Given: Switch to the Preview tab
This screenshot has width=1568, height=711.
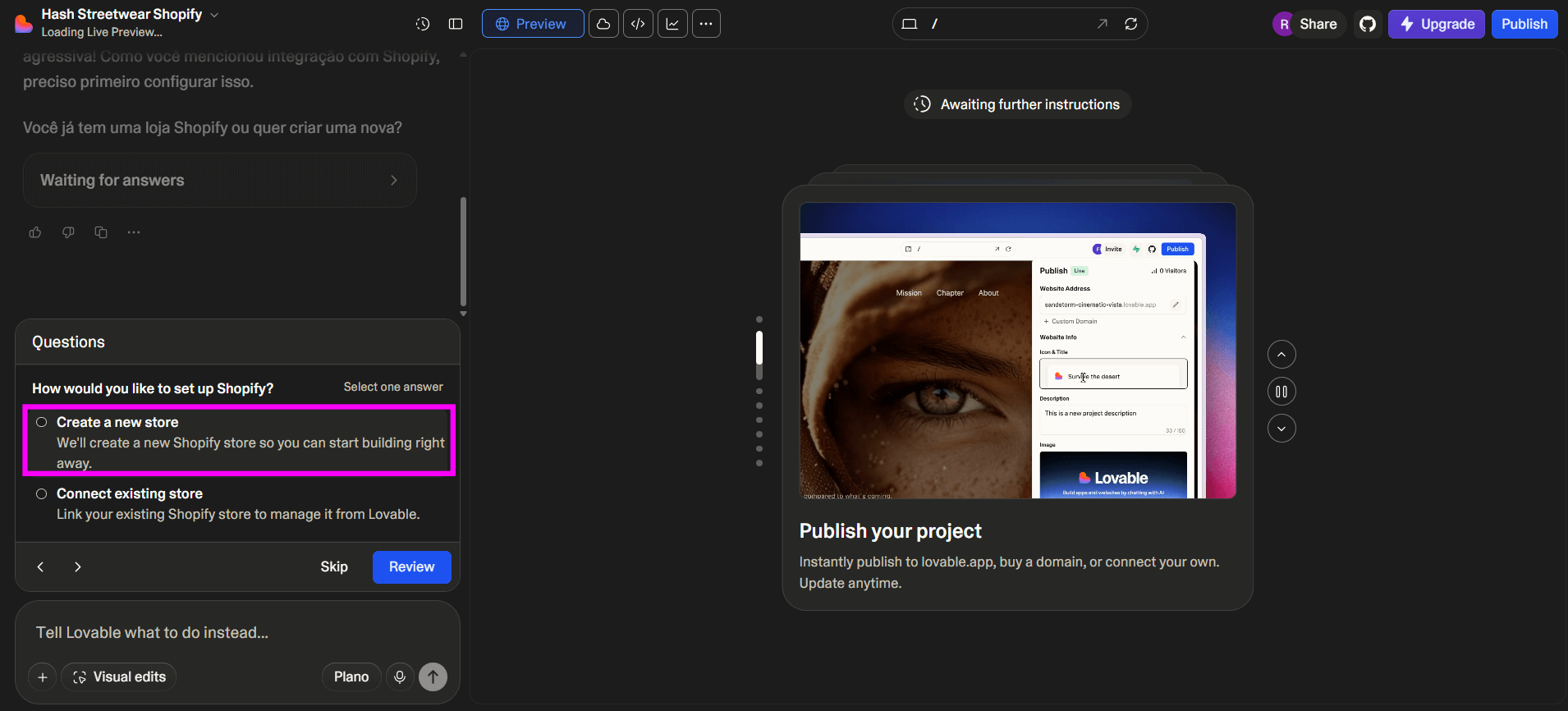Looking at the screenshot, I should click(533, 24).
